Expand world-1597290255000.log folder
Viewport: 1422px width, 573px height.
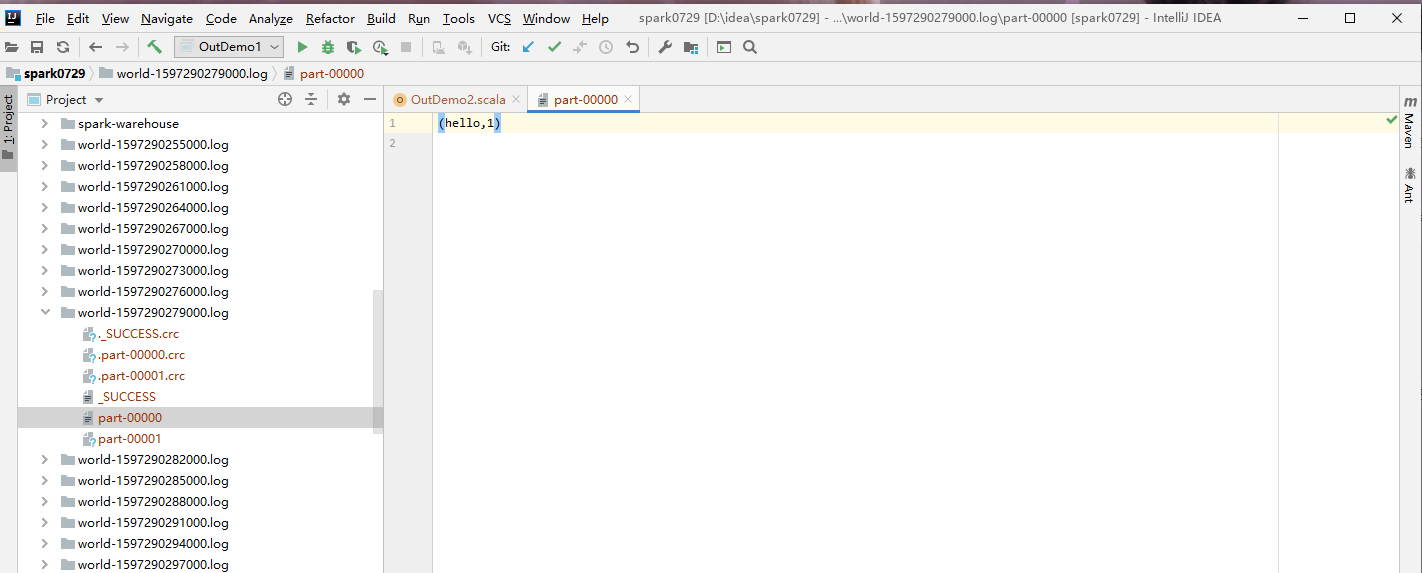point(44,145)
